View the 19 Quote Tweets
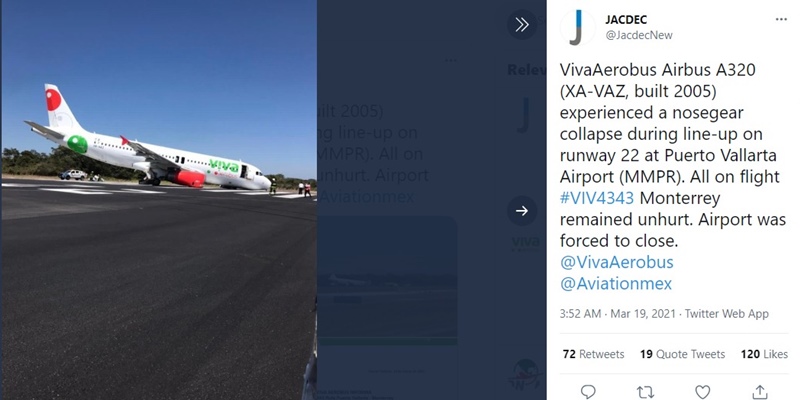Viewport: 800px width, 400px height. (x=682, y=354)
